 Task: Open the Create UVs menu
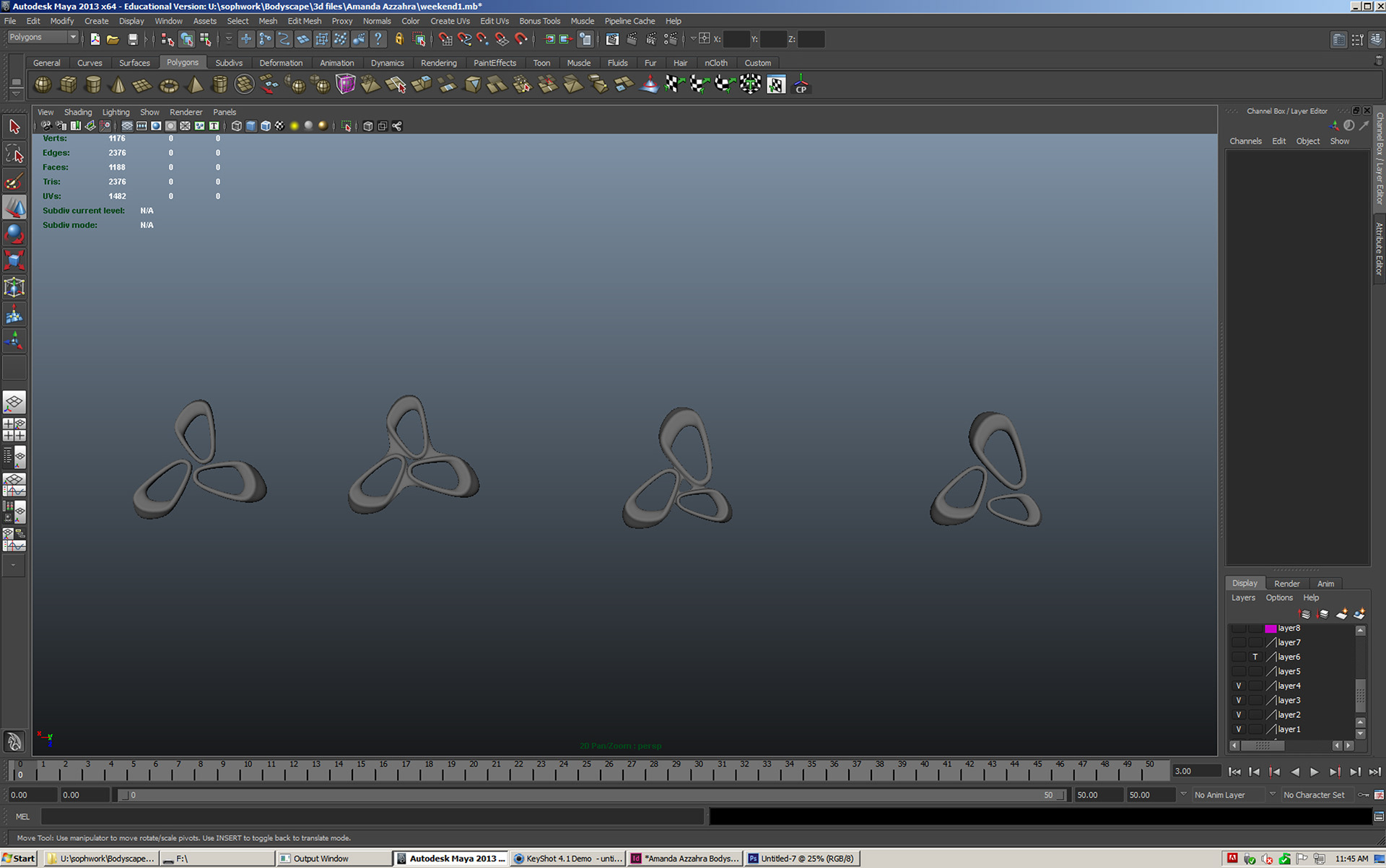coord(450,21)
